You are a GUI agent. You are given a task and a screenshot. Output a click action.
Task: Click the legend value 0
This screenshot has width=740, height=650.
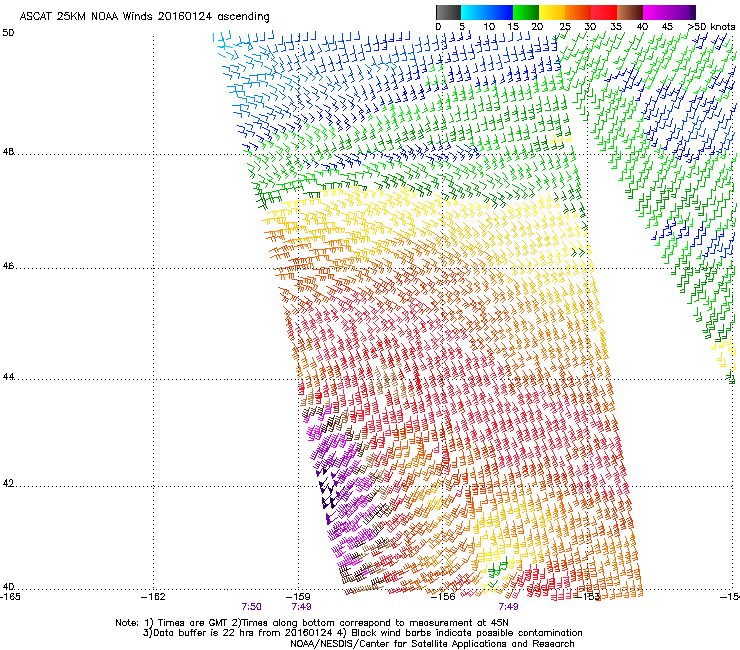coord(438,27)
